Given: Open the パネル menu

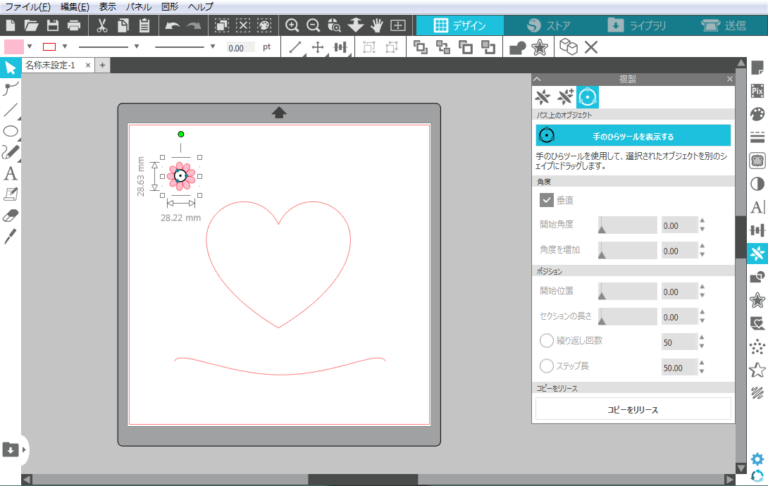Looking at the screenshot, I should (139, 7).
